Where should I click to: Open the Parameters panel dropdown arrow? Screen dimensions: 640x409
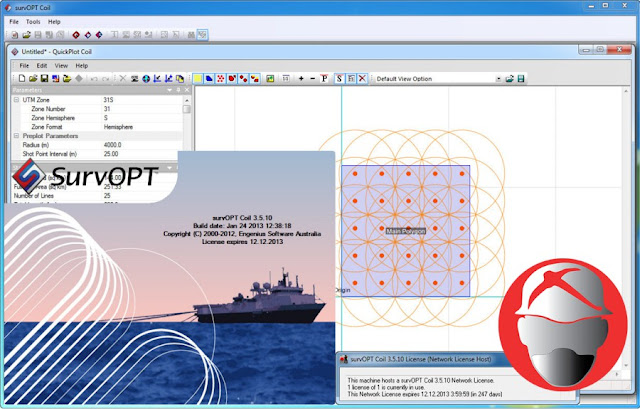(x=169, y=90)
